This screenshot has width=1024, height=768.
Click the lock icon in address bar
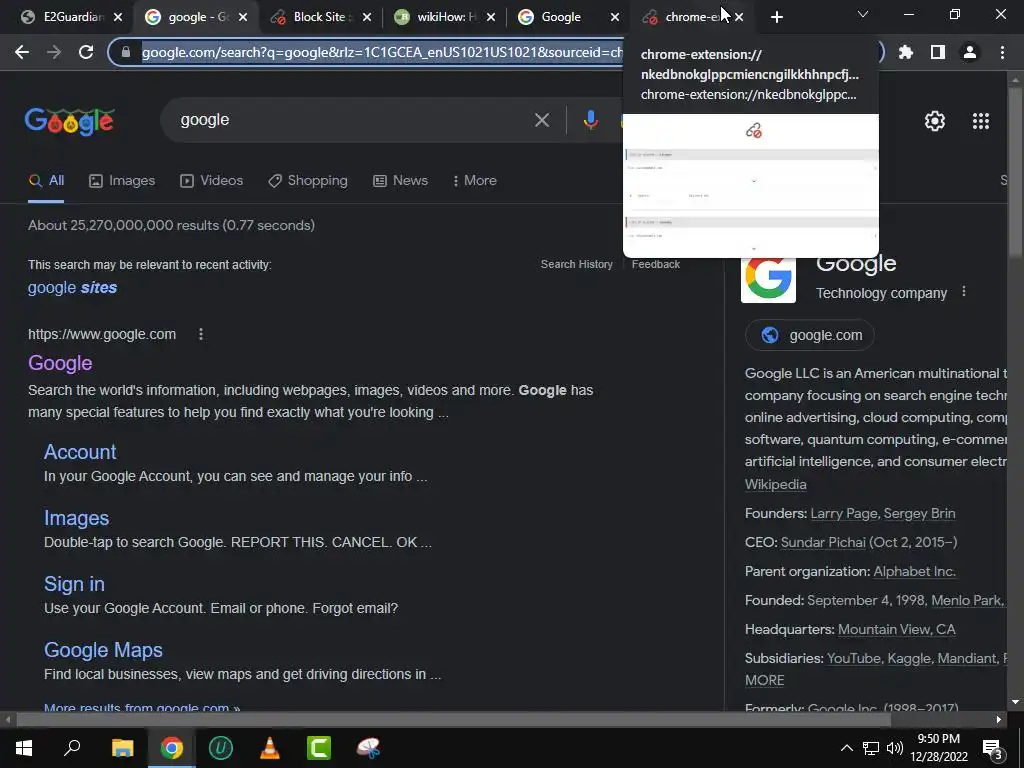[126, 52]
